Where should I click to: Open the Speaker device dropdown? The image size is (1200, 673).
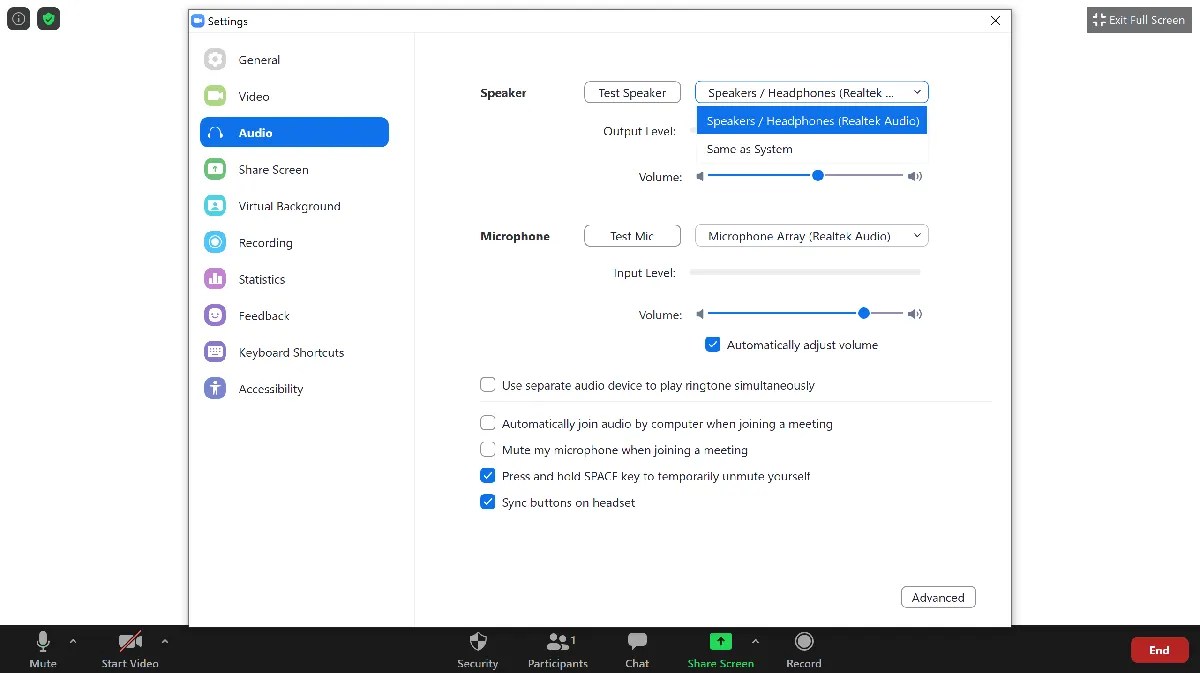tap(812, 92)
